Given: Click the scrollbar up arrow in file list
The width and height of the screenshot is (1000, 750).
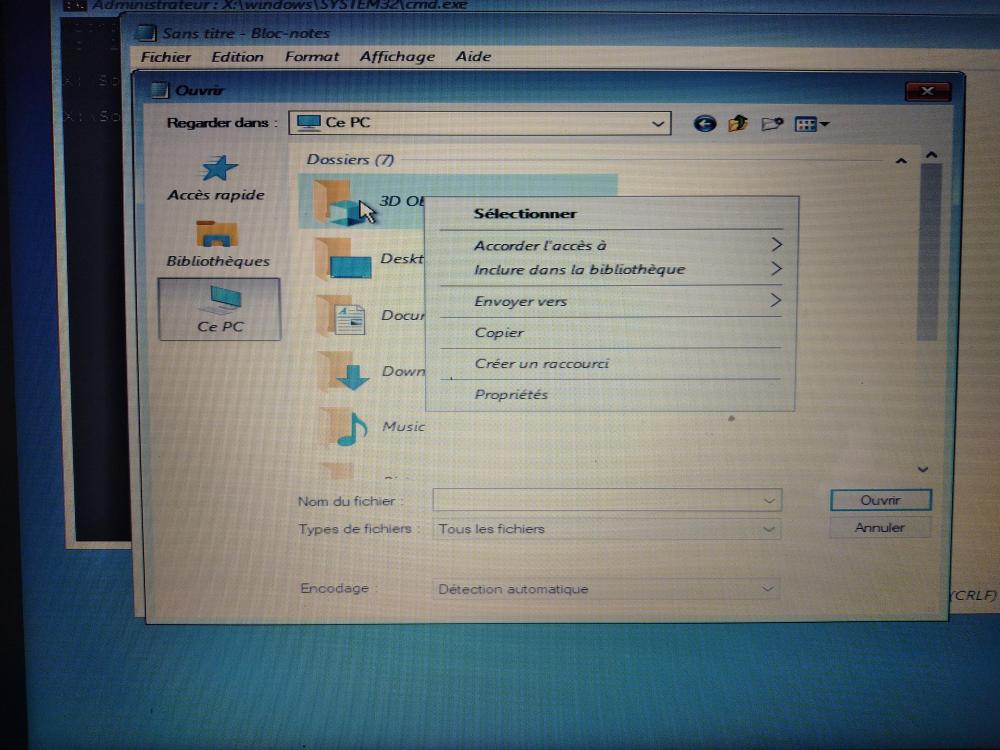Looking at the screenshot, I should (931, 155).
